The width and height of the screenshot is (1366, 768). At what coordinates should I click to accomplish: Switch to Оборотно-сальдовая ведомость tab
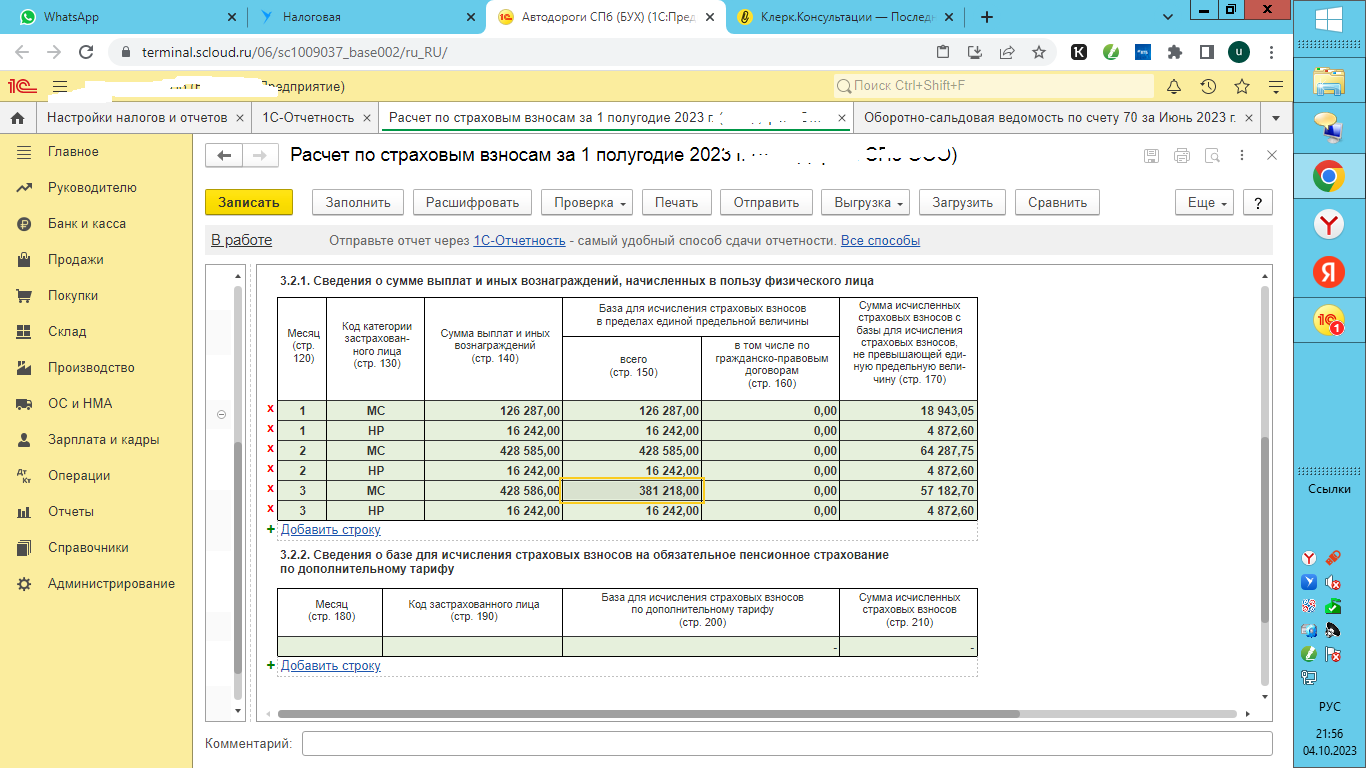1056,118
